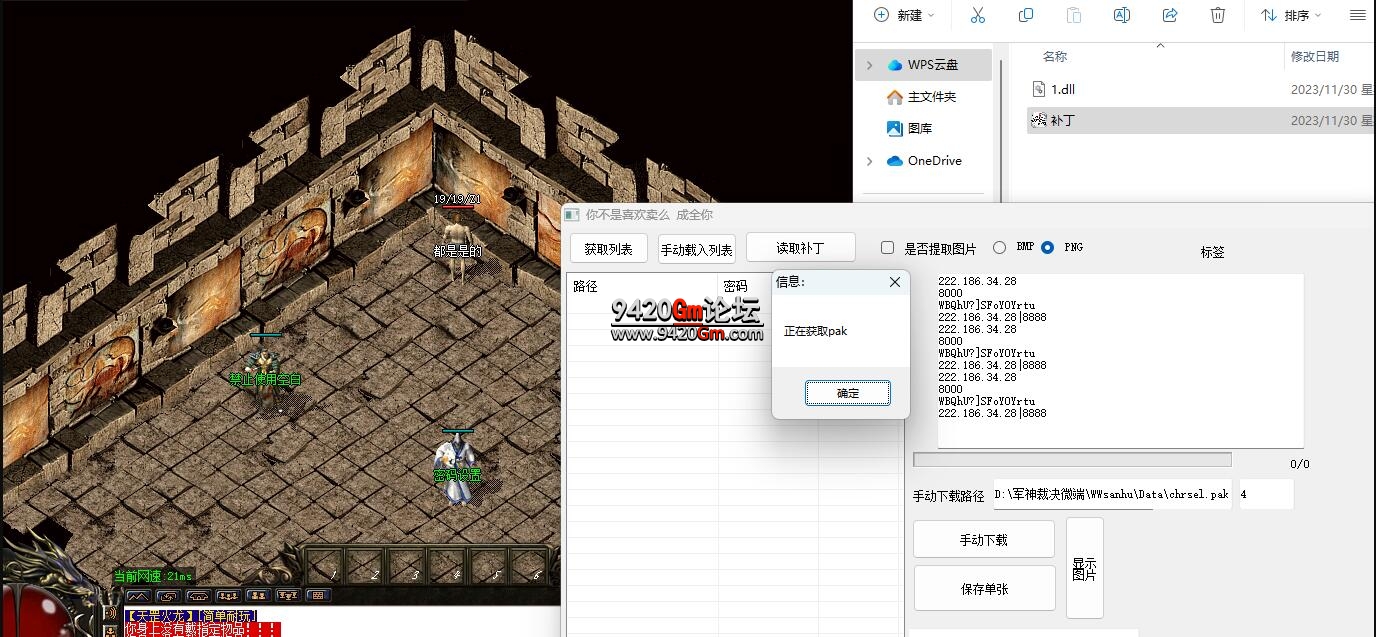Click the third game toolbar button
The height and width of the screenshot is (637, 1376).
(x=198, y=596)
